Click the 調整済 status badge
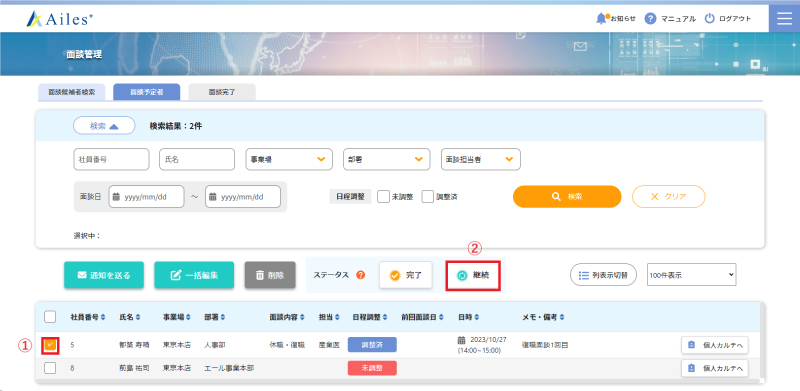The height and width of the screenshot is (391, 800). pyautogui.click(x=372, y=345)
